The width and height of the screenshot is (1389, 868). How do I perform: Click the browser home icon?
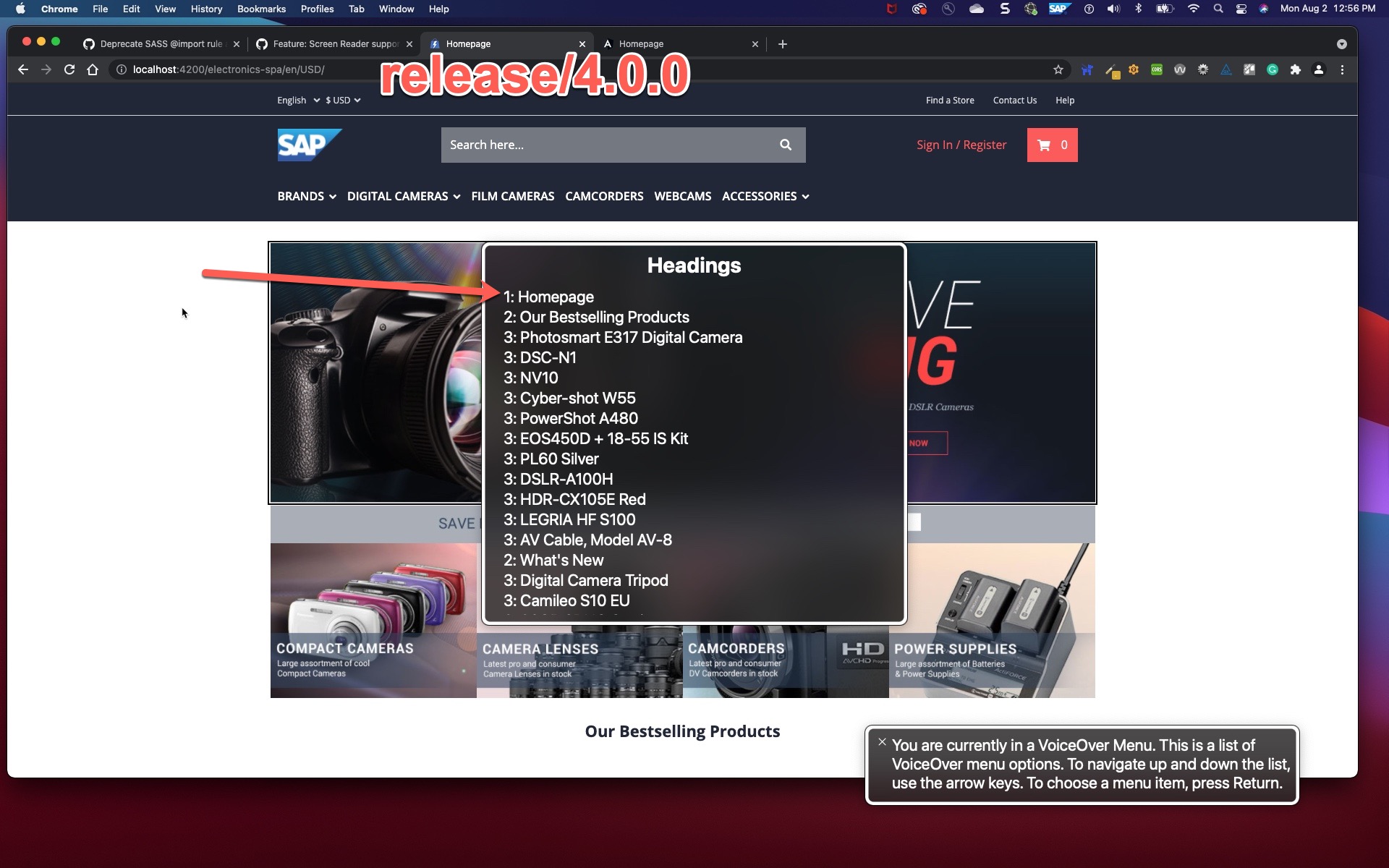[x=93, y=69]
